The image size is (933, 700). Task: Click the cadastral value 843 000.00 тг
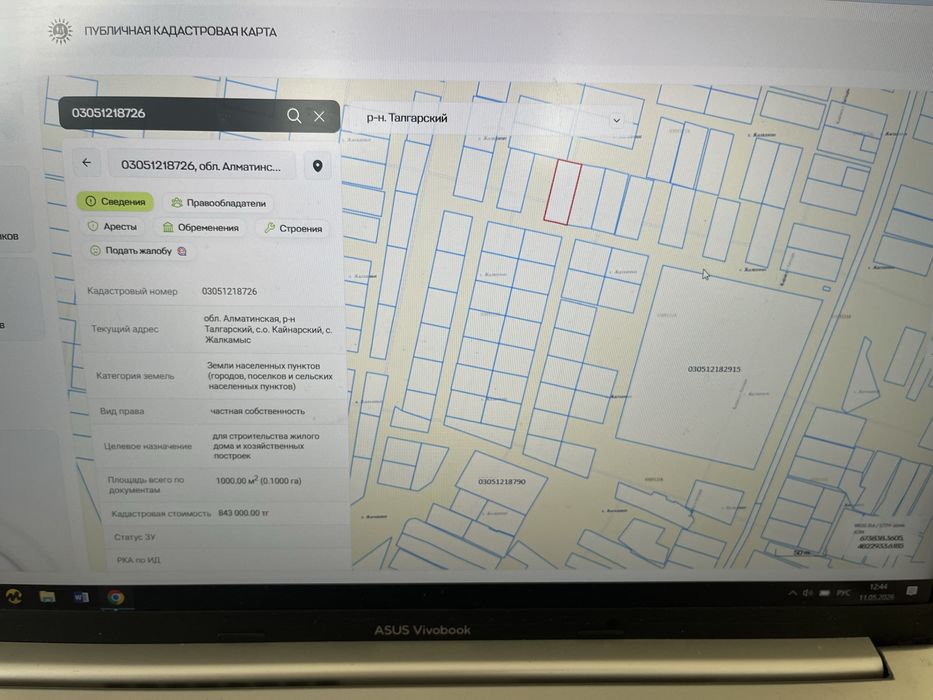pos(243,512)
